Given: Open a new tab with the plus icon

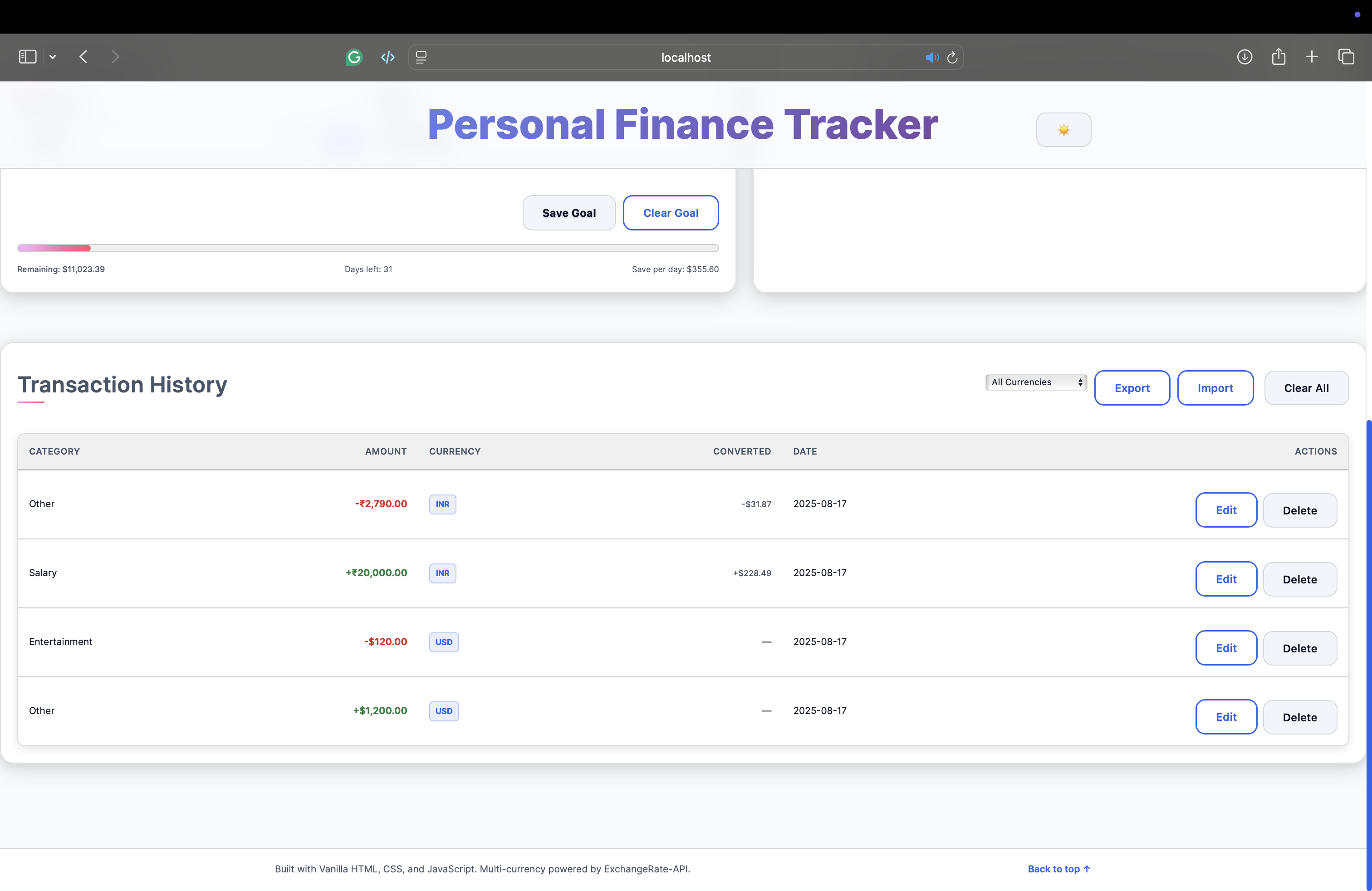Looking at the screenshot, I should click(1312, 56).
